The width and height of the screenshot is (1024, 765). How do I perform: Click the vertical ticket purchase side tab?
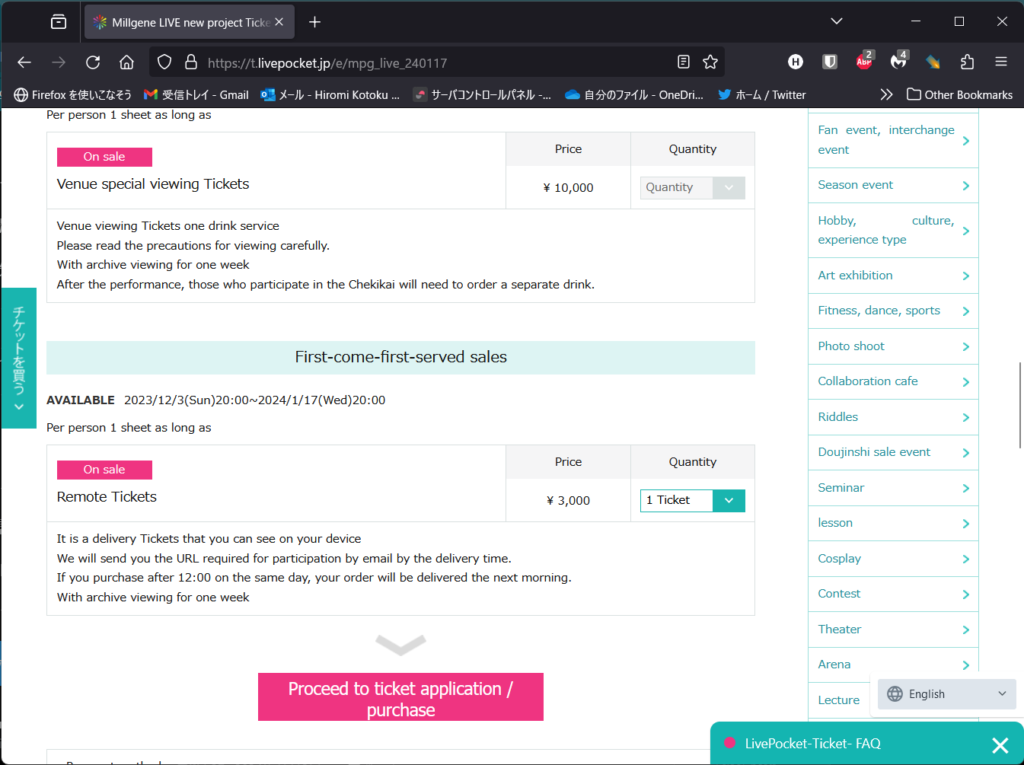click(x=18, y=357)
